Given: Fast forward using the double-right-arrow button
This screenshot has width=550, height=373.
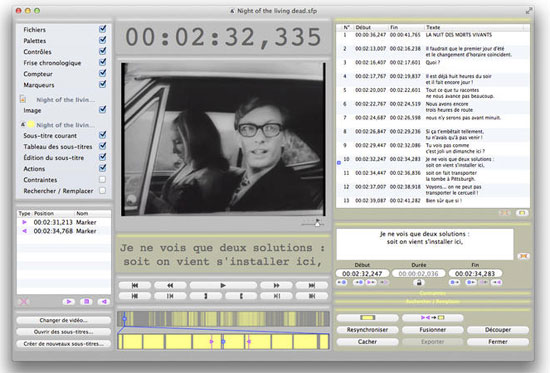Looking at the screenshot, I should pyautogui.click(x=276, y=285).
